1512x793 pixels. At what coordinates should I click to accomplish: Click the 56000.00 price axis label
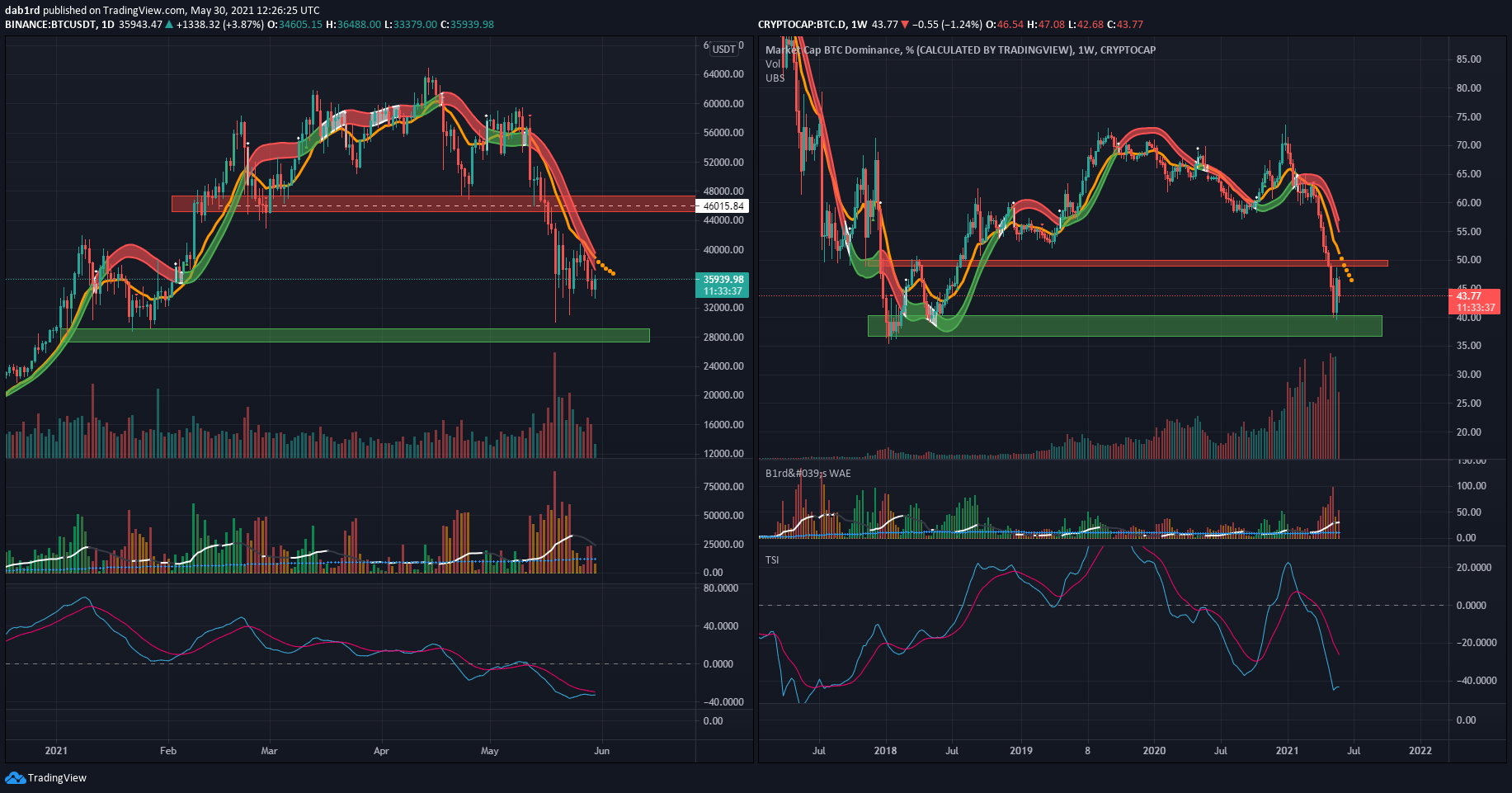tap(723, 133)
